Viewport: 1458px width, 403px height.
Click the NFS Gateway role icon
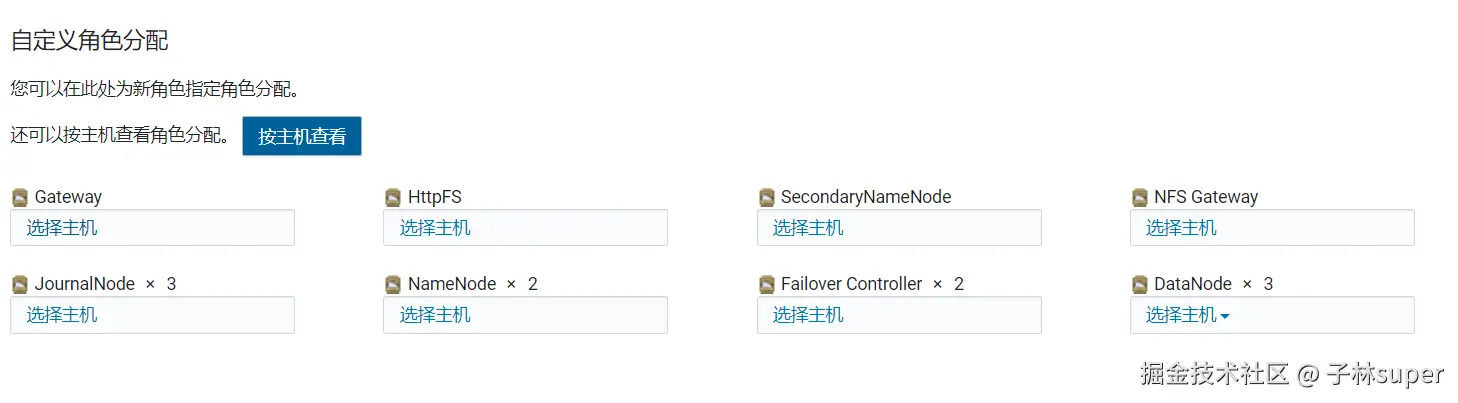[x=1140, y=198]
